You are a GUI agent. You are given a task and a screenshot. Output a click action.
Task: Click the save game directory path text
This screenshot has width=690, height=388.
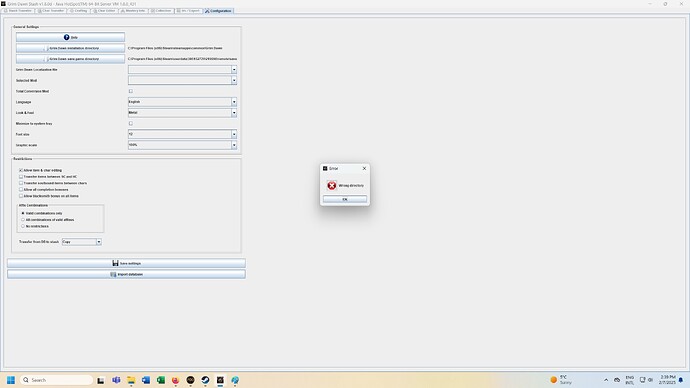click(x=183, y=59)
